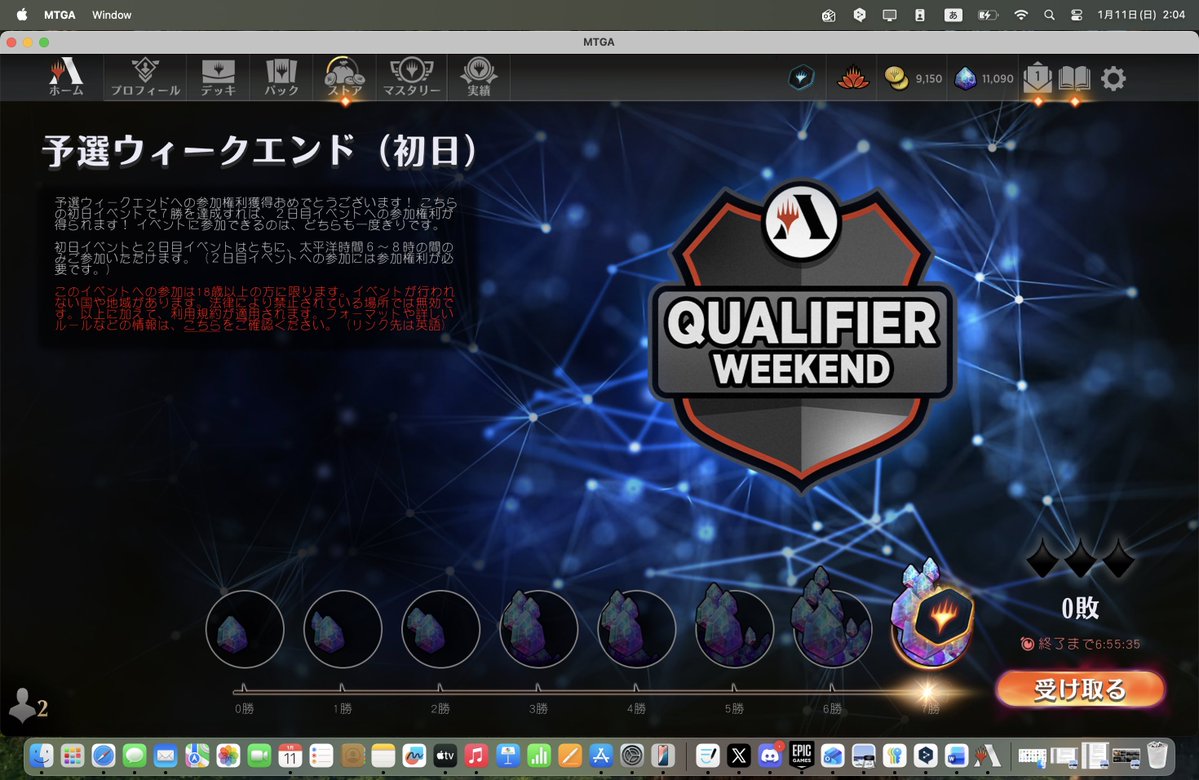The height and width of the screenshot is (780, 1199).
Task: Open Launchpad from the Dock
Action: 73,756
